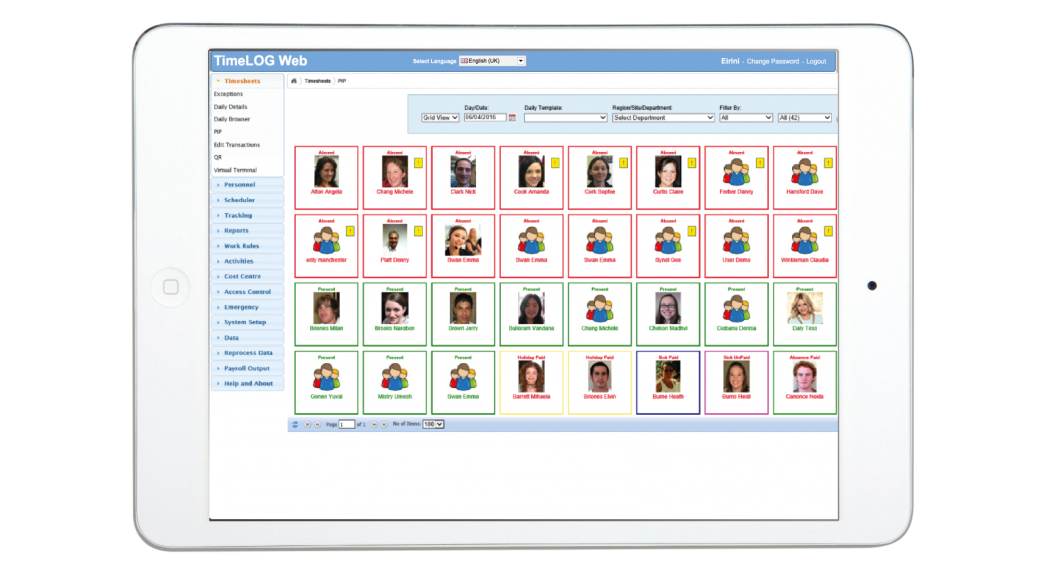Expand the Daily Template dropdown
This screenshot has width=1038, height=576.
[x=565, y=118]
